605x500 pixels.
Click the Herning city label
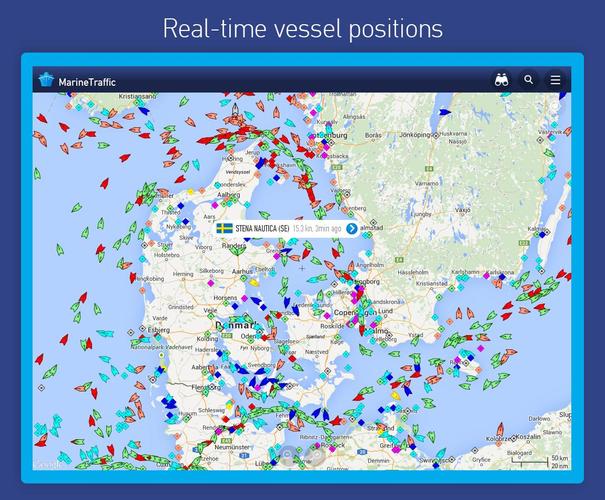183,274
